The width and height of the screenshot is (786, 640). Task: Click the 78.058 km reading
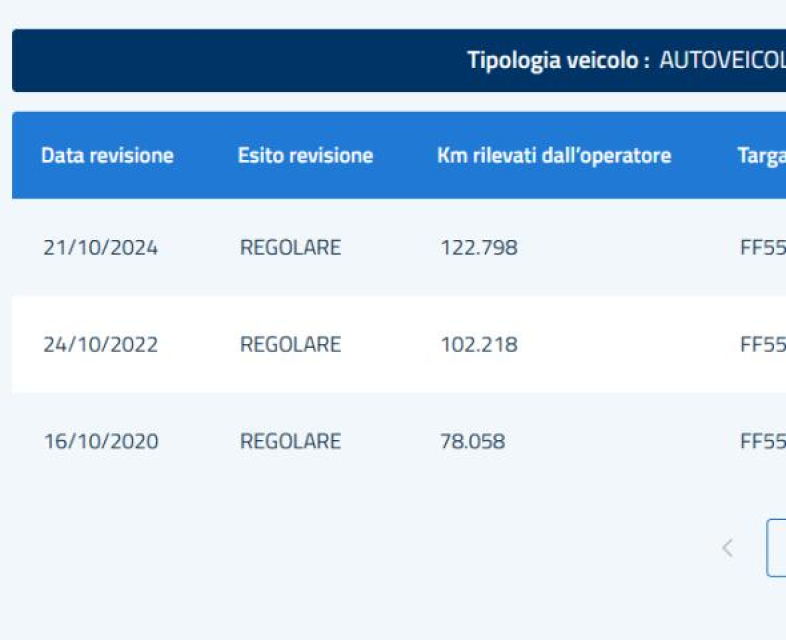(473, 441)
